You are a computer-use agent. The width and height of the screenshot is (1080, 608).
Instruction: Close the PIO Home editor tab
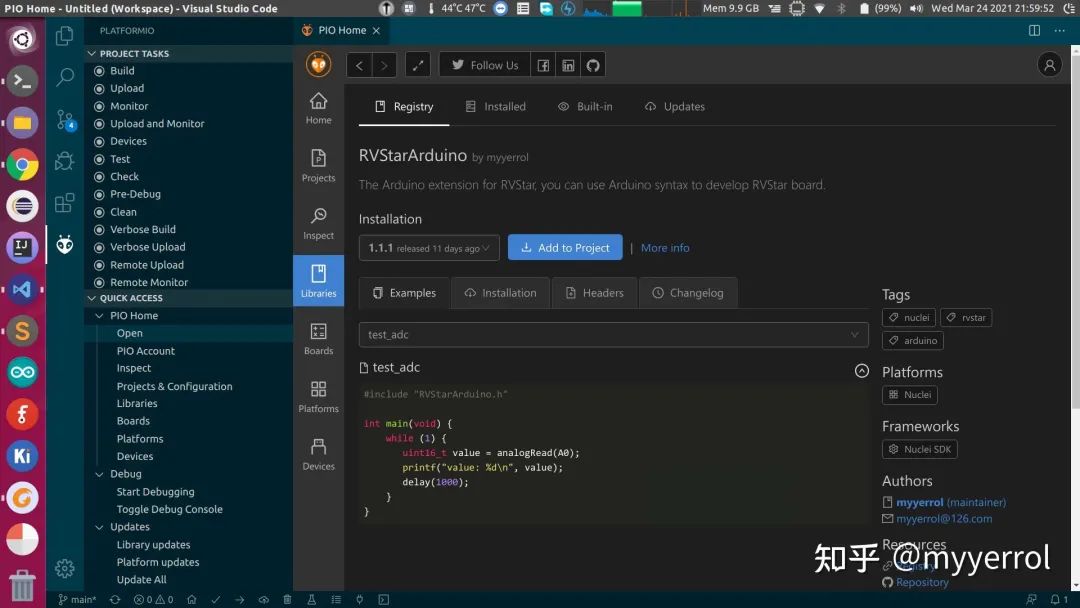[x=376, y=30]
